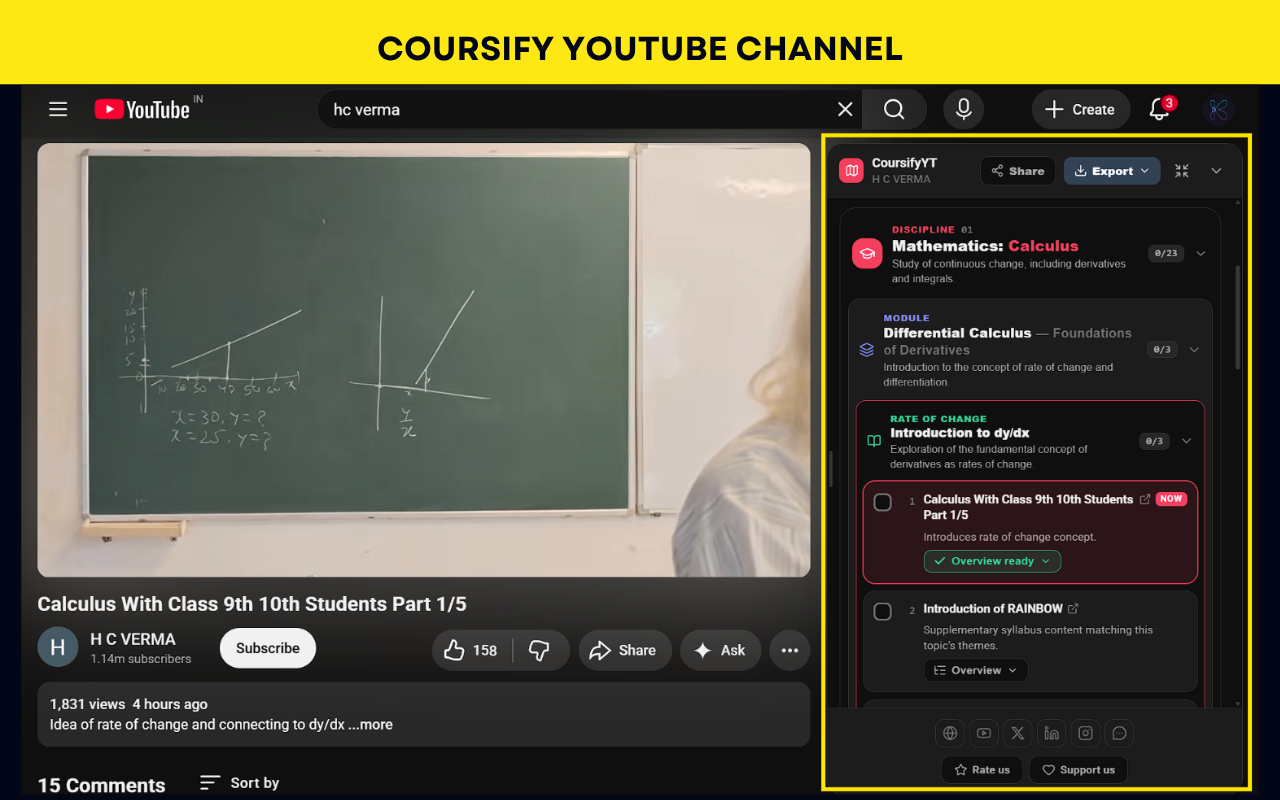Click the 0/3 module progress badge
This screenshot has height=800, width=1280.
pos(1162,350)
